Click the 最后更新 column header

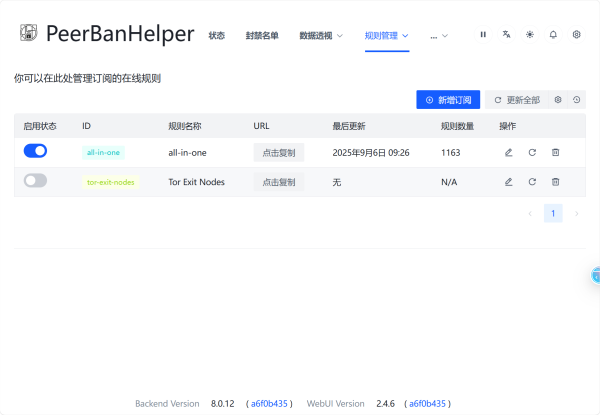tap(349, 126)
